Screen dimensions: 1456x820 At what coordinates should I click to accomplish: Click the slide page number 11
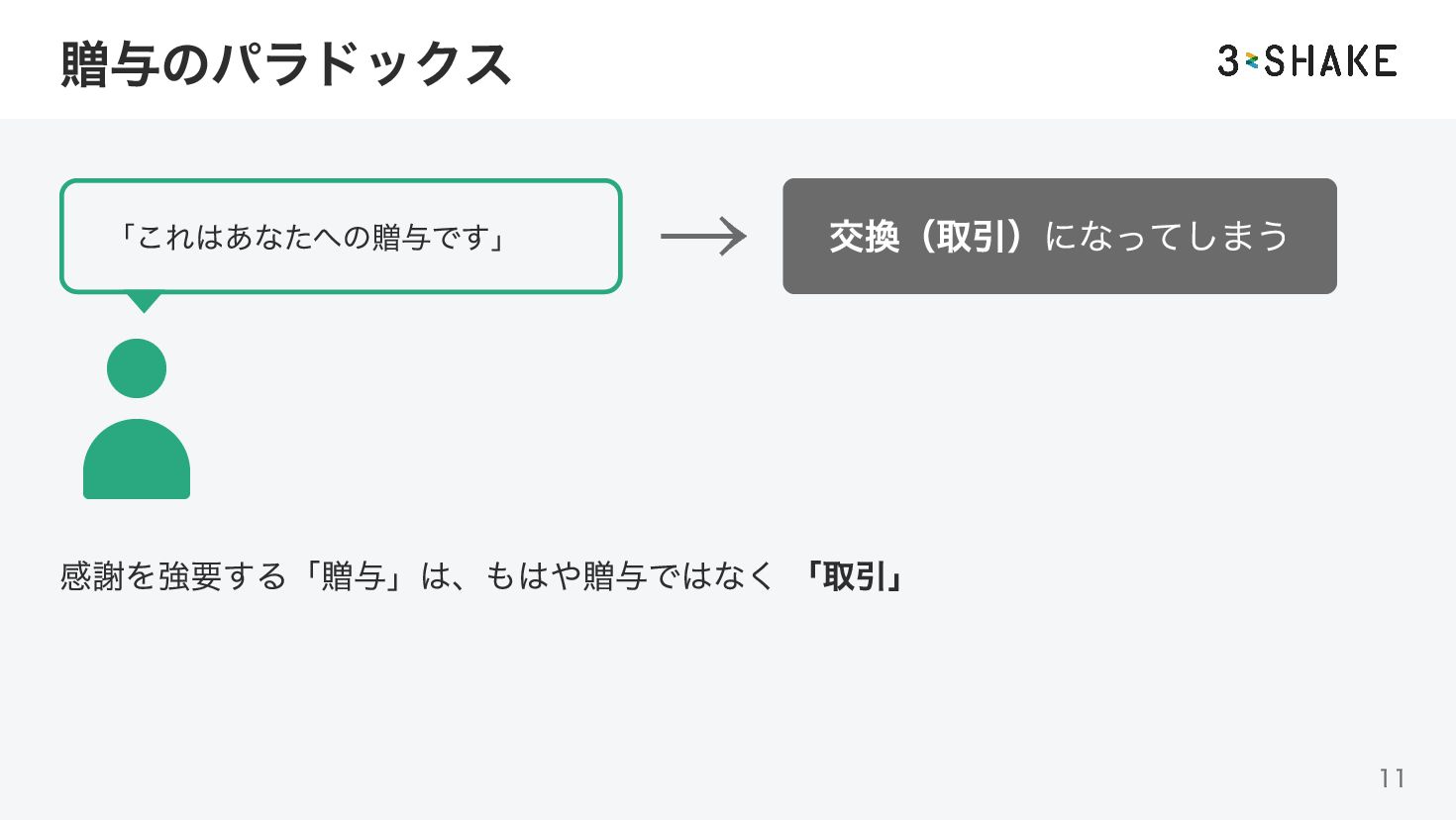(x=1392, y=778)
